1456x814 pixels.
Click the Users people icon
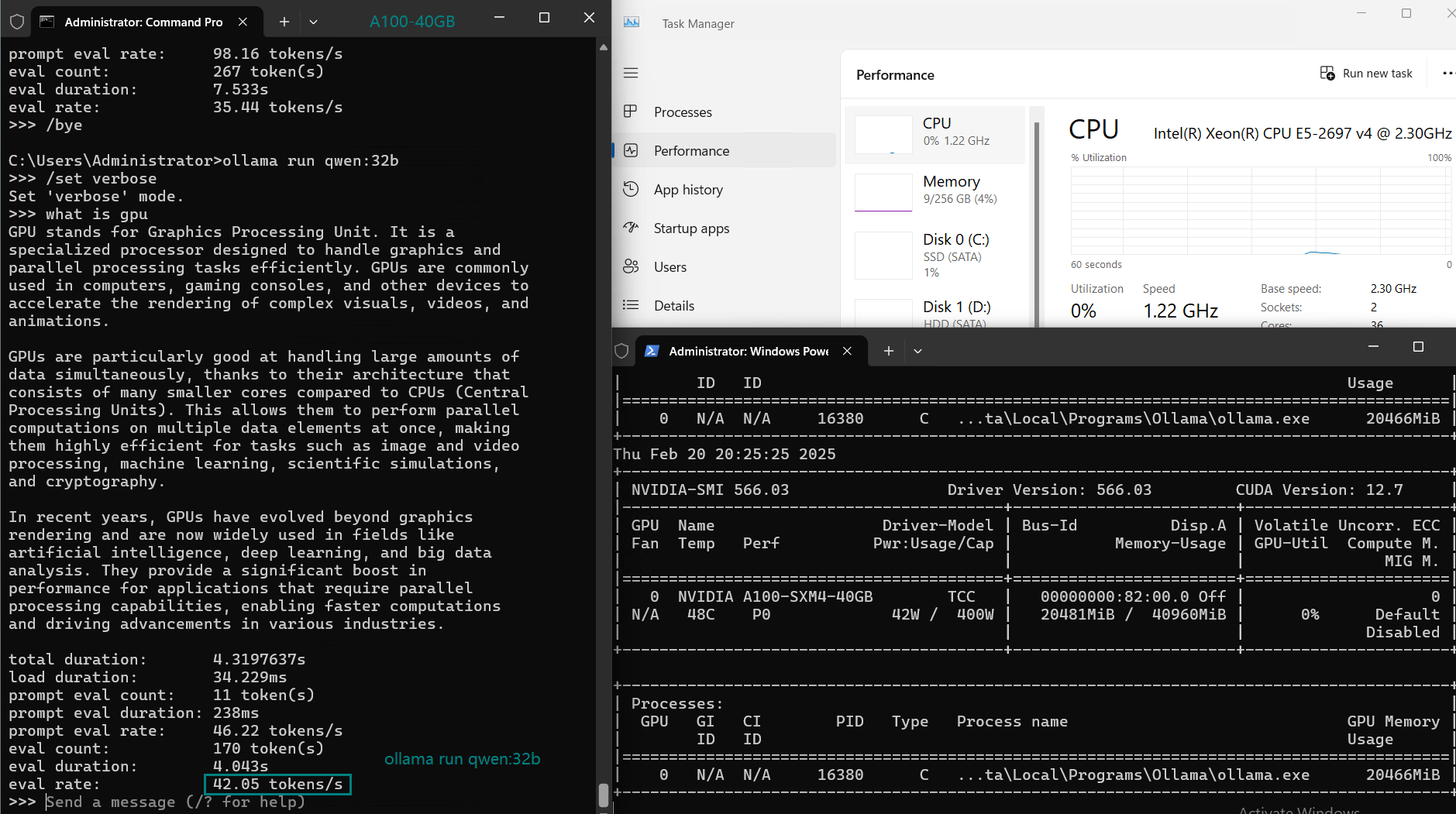631,266
